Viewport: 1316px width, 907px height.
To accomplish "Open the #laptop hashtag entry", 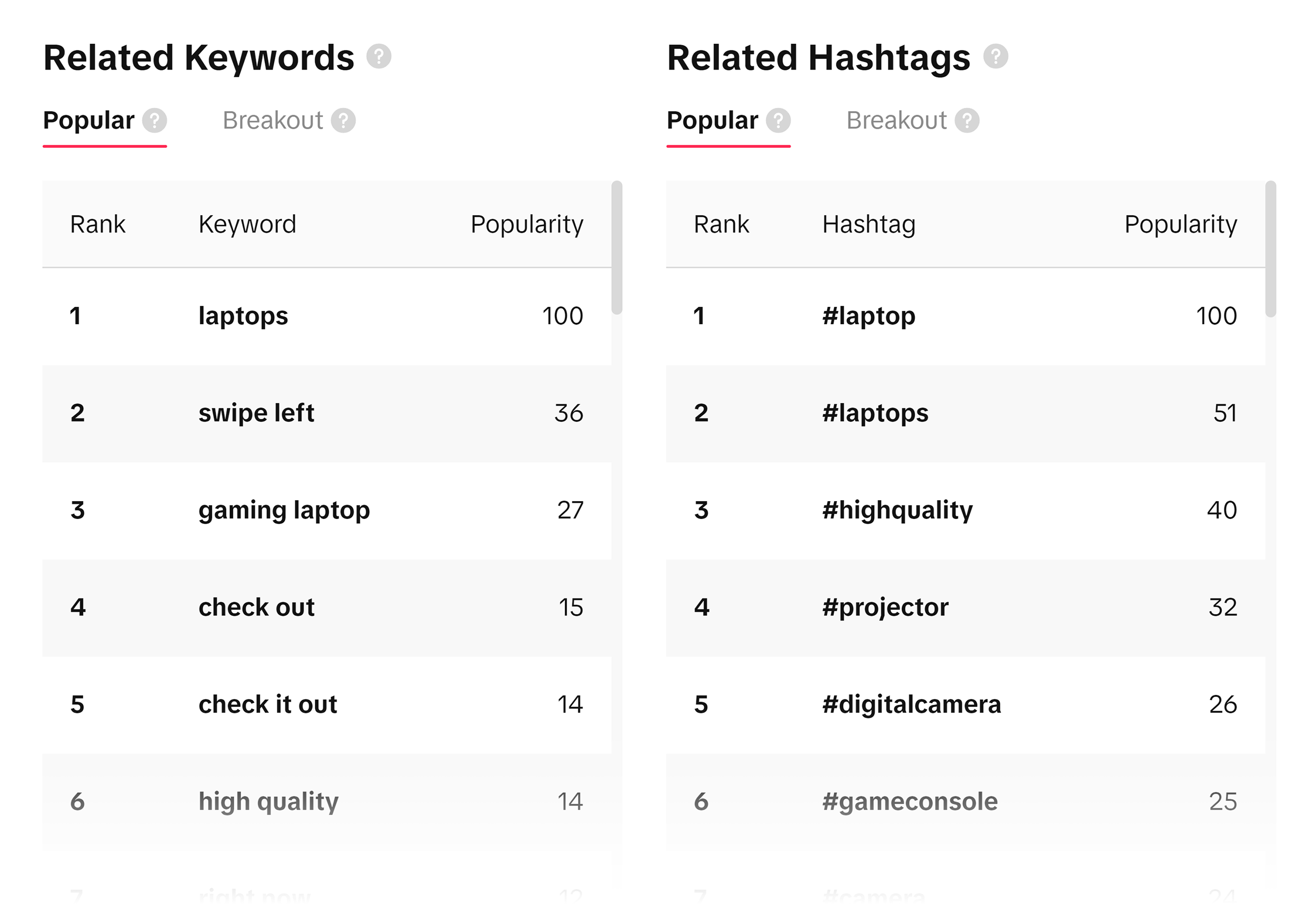I will (868, 316).
